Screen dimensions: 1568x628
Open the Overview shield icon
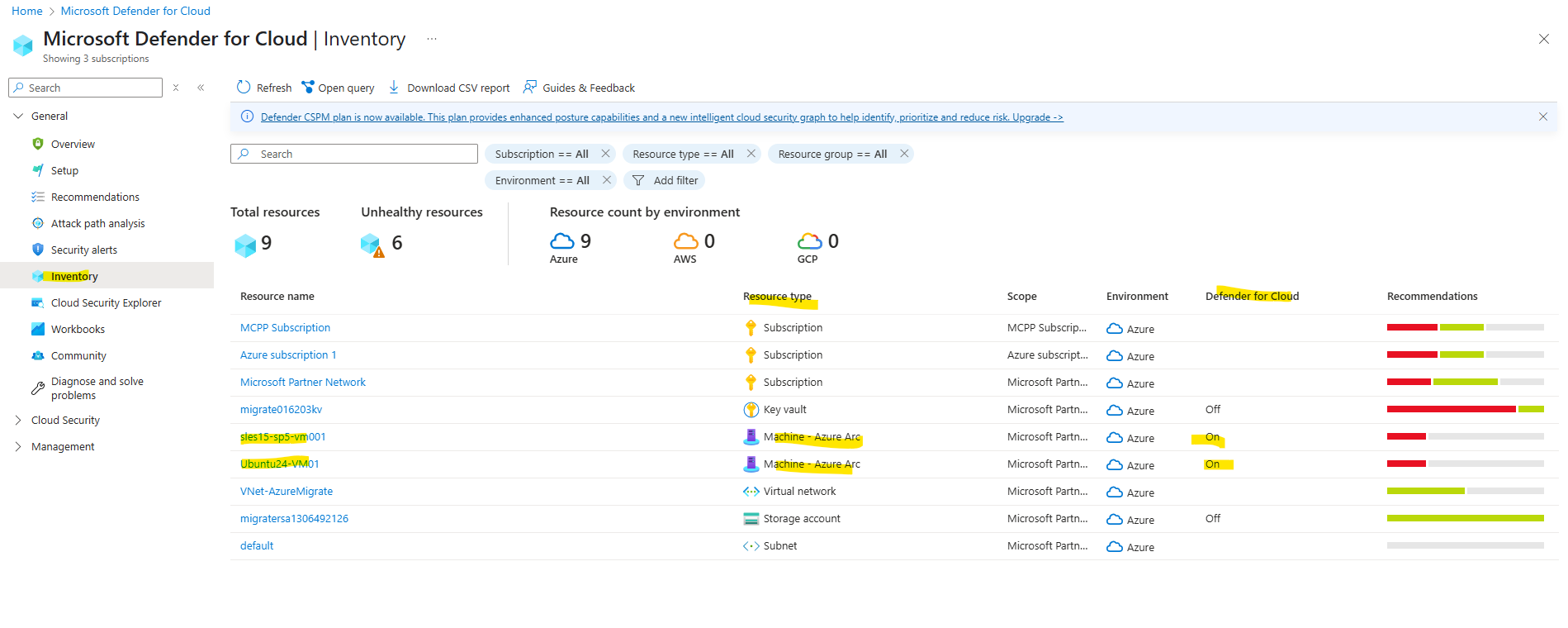click(38, 144)
